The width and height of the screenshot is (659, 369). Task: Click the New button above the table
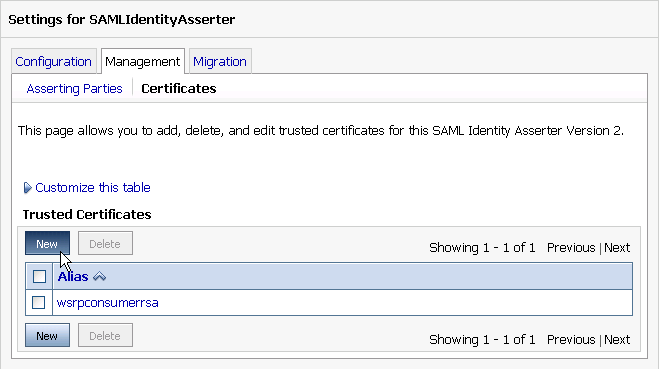tap(47, 243)
